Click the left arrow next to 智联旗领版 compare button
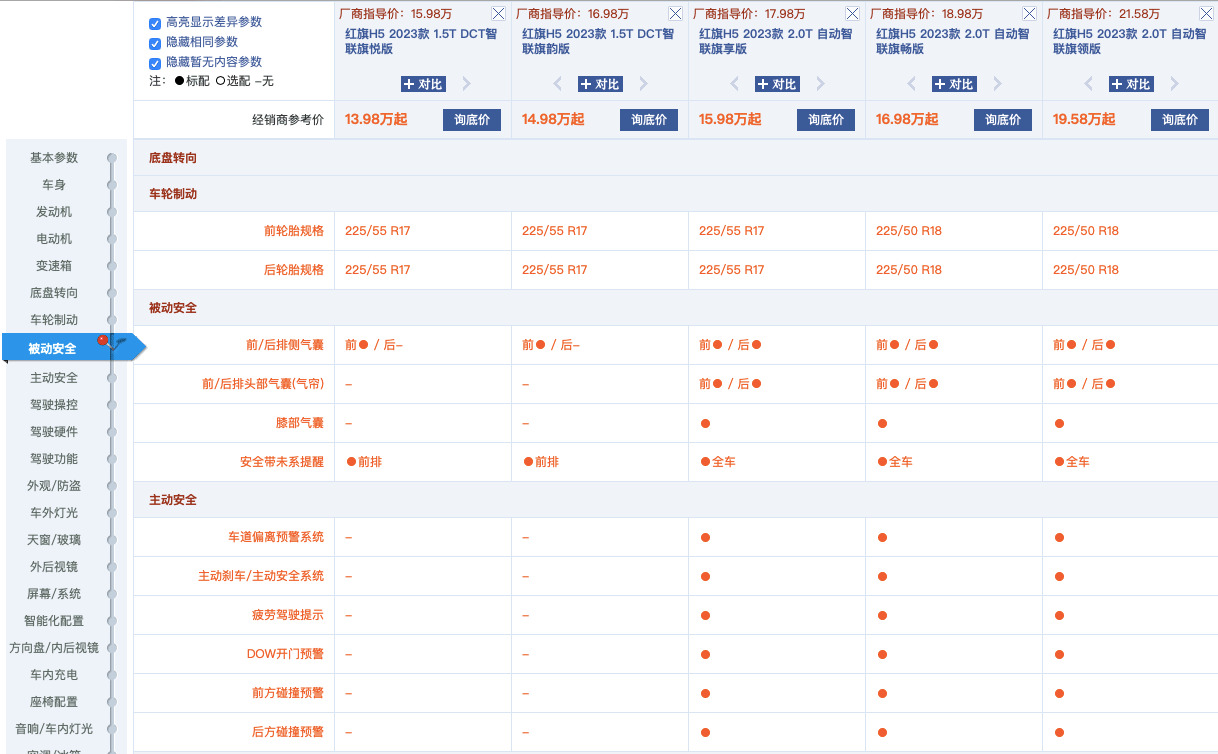 [x=1087, y=84]
